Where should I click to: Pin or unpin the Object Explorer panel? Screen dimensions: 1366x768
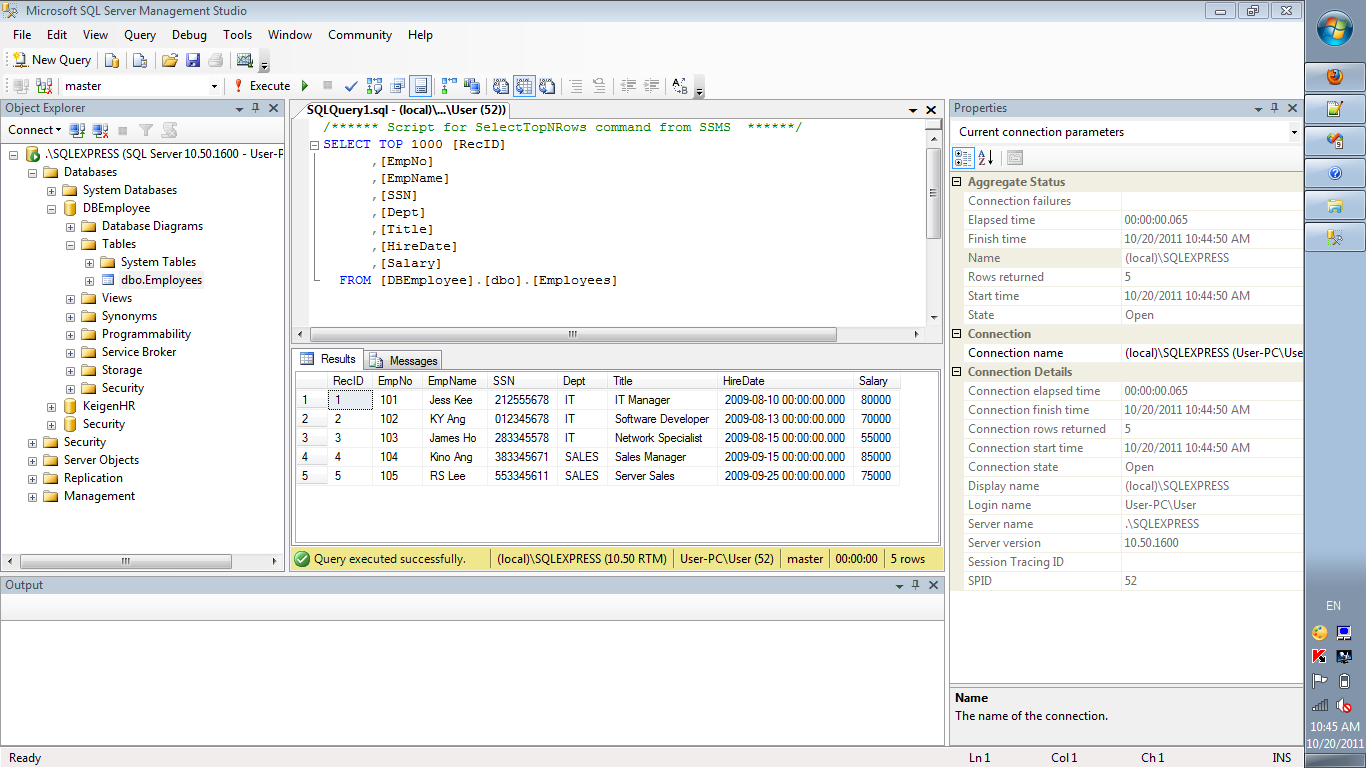click(256, 108)
